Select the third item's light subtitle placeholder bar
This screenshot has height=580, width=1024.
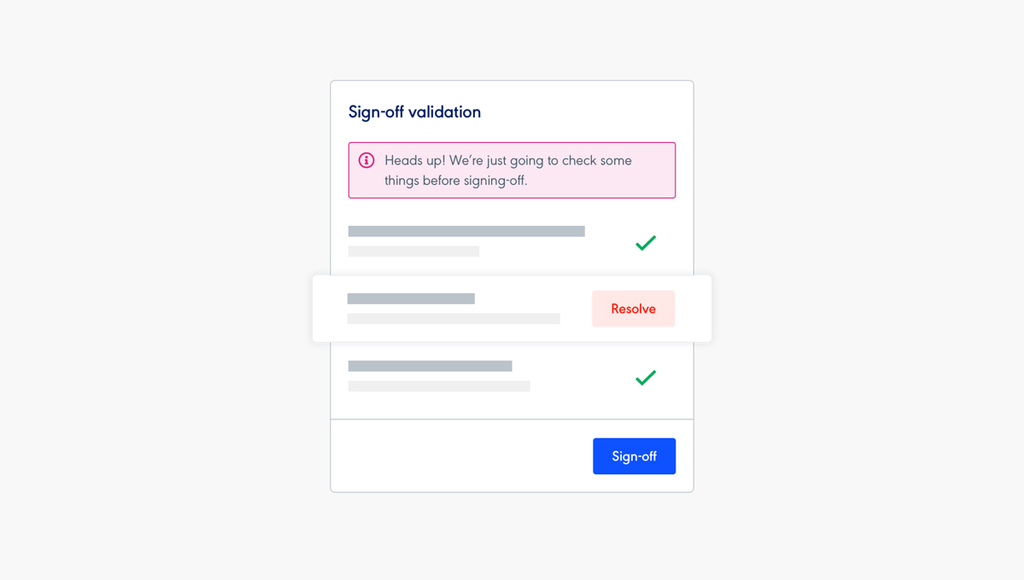[x=439, y=386]
